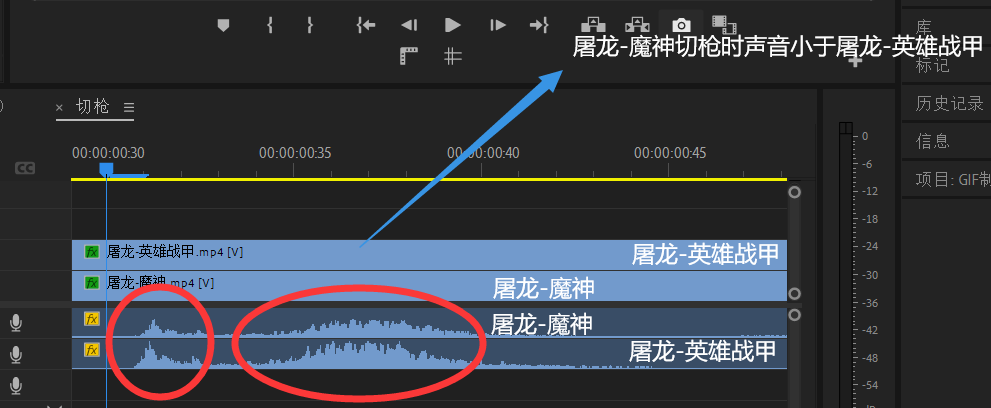Click fx badge on 屠龙-英雄战甲.mp4 clip

92,252
